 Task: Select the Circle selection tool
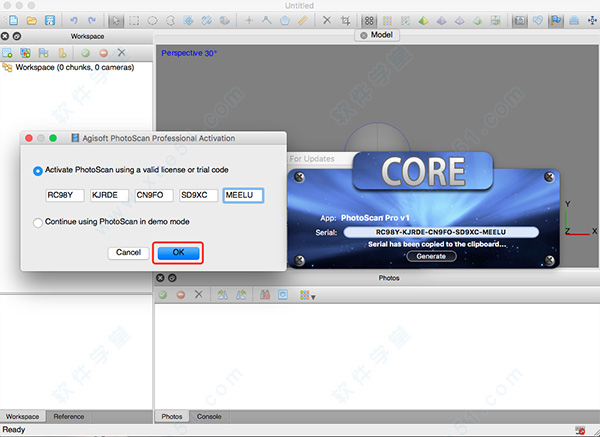[152, 20]
